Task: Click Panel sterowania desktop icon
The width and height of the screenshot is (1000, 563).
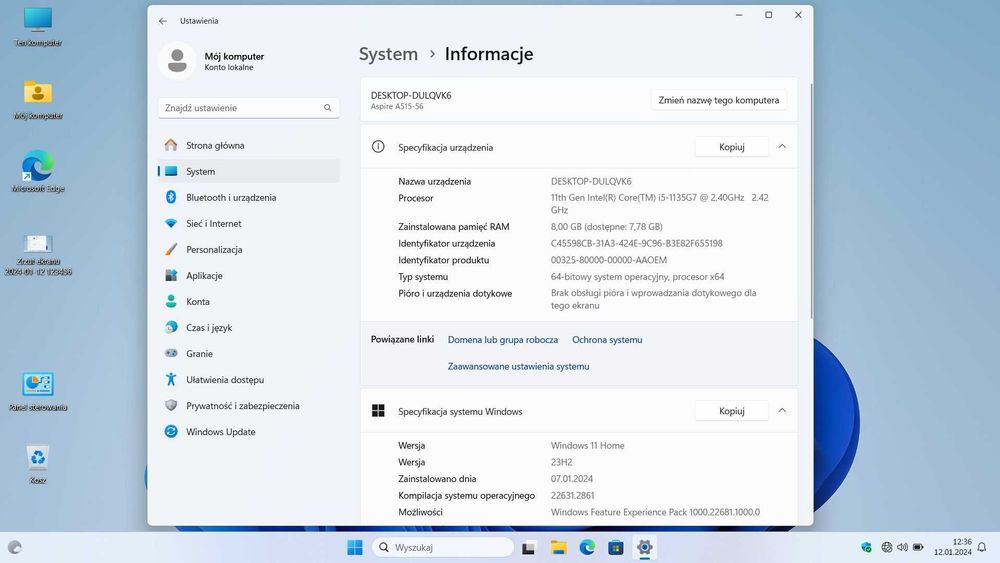Action: 38,391
